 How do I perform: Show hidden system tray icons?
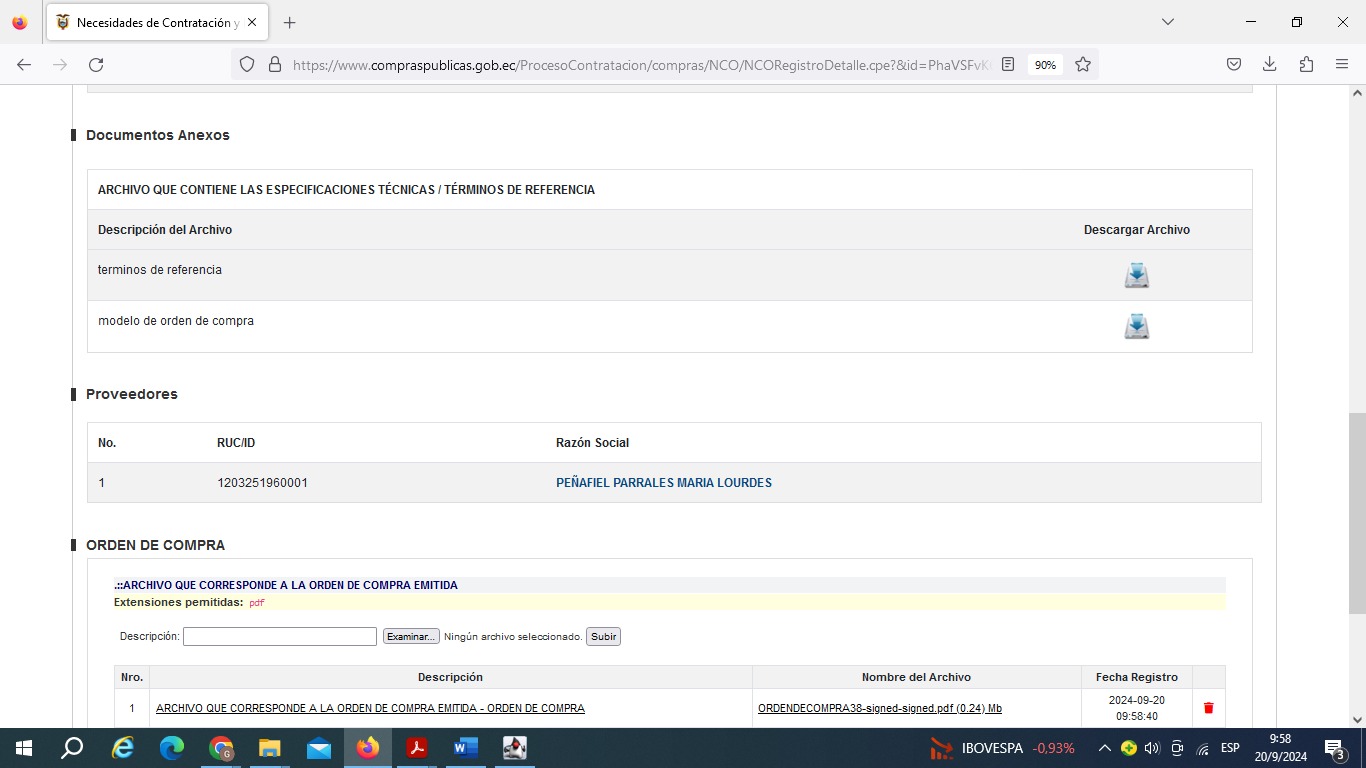pyautogui.click(x=1104, y=748)
